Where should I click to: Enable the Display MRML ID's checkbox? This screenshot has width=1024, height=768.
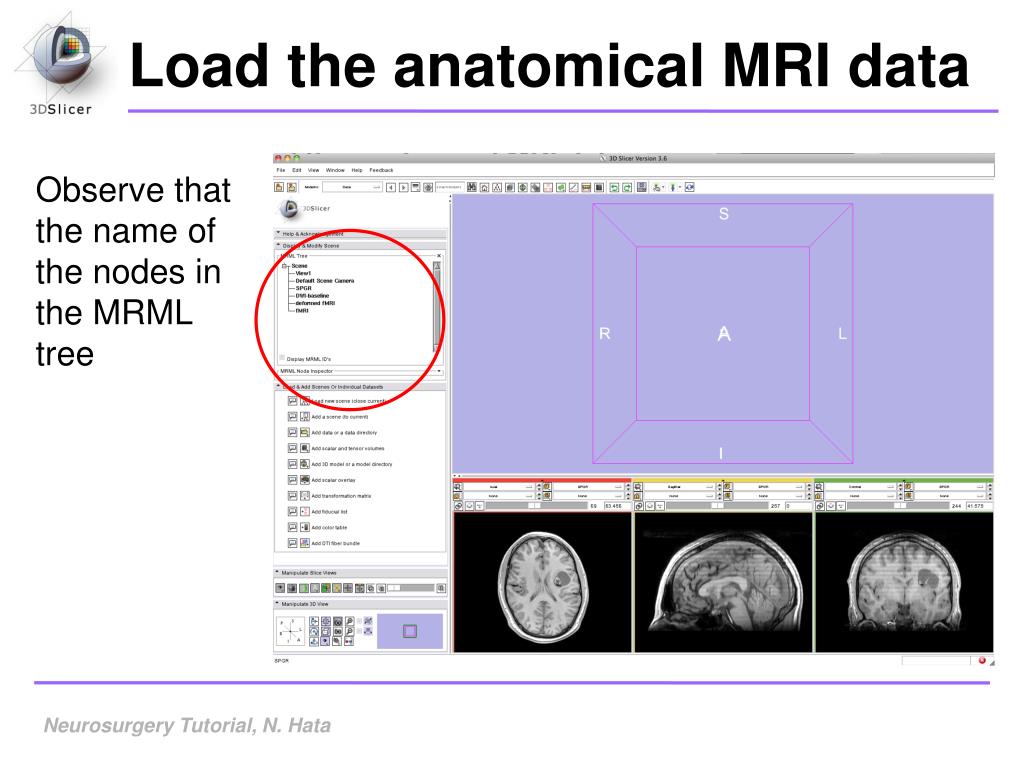coord(282,358)
